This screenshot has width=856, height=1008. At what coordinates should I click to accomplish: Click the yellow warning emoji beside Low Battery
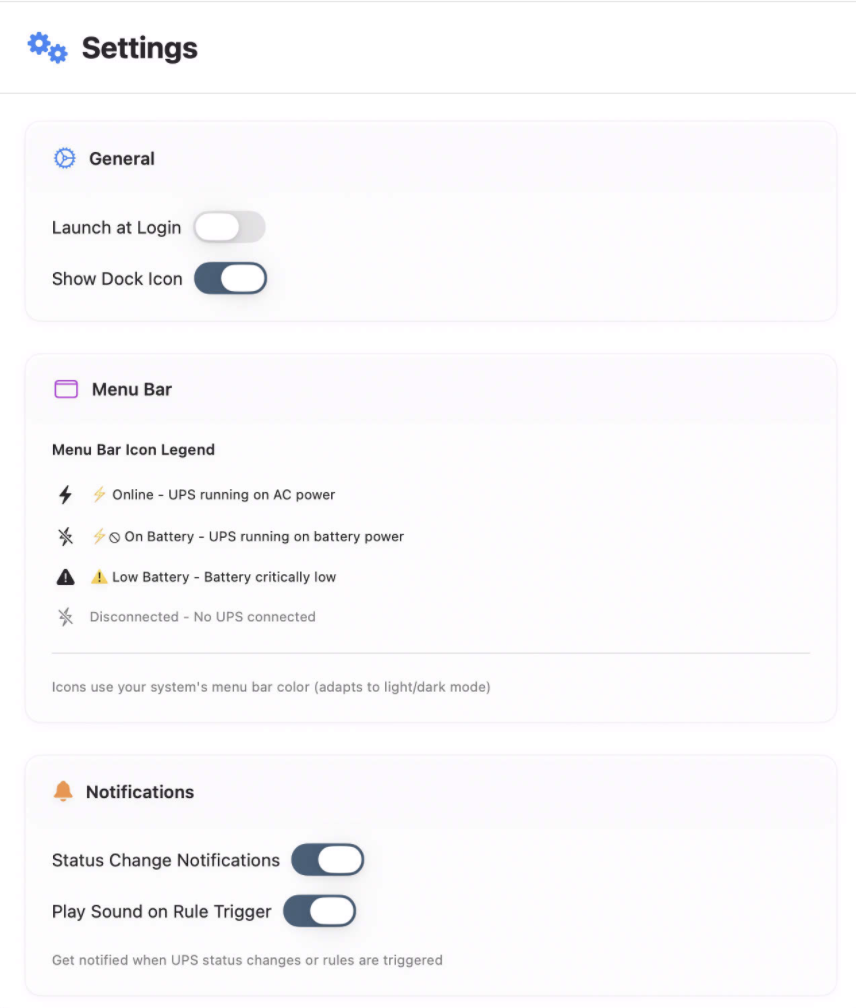click(x=99, y=577)
